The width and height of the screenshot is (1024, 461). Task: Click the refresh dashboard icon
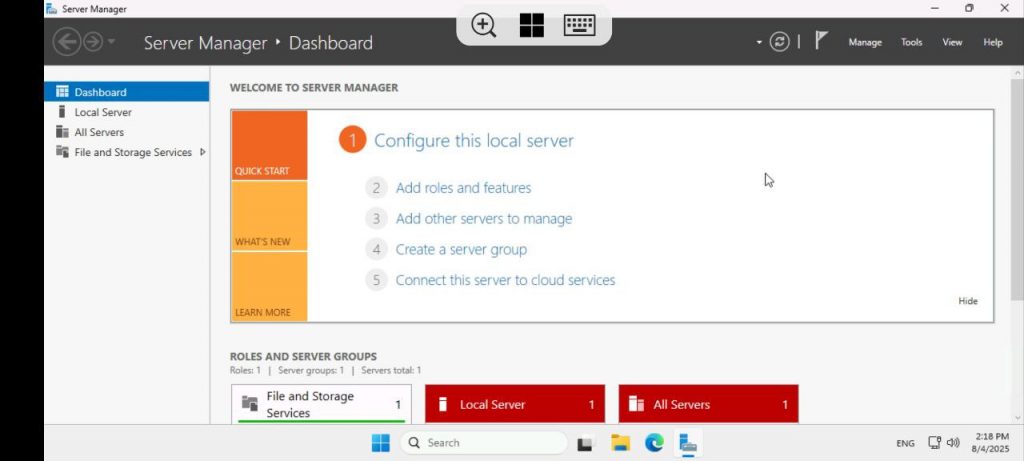779,42
